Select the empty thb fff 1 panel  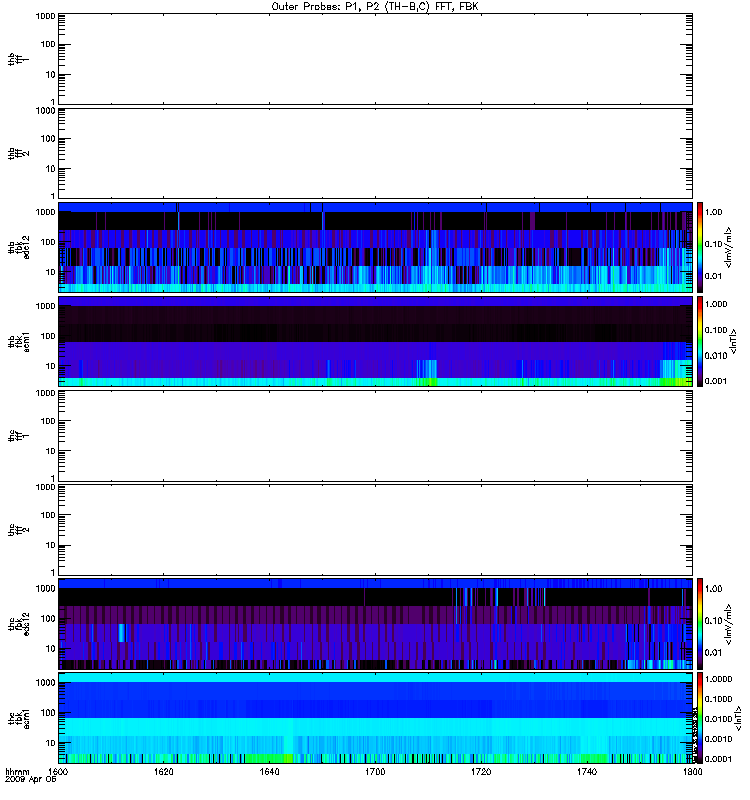[375, 59]
